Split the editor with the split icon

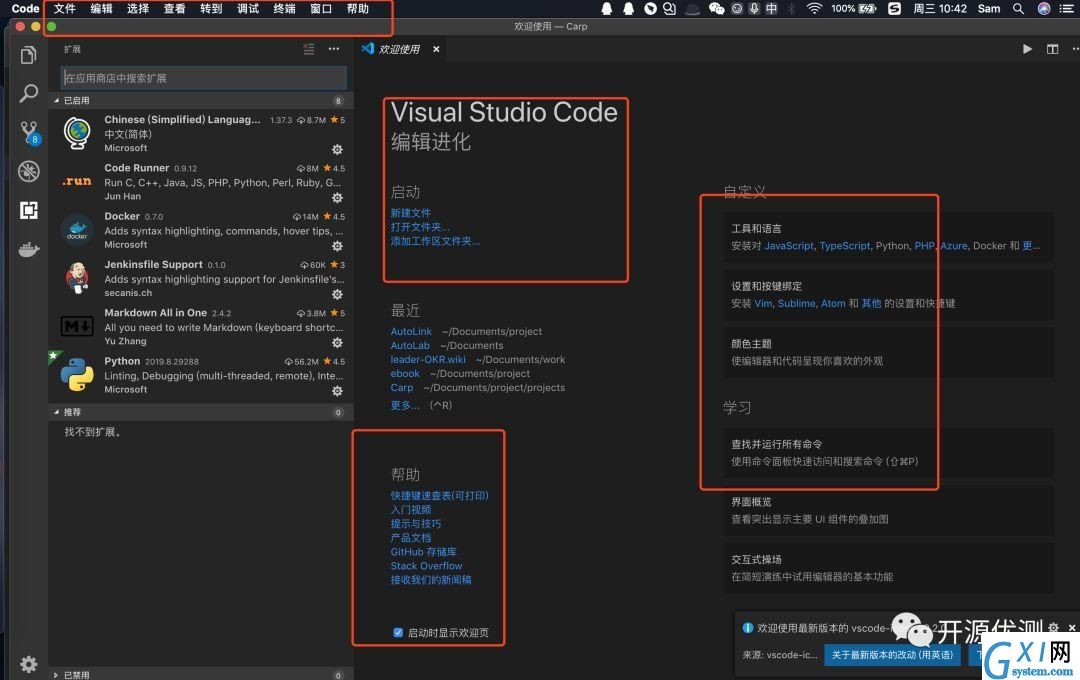(1052, 49)
